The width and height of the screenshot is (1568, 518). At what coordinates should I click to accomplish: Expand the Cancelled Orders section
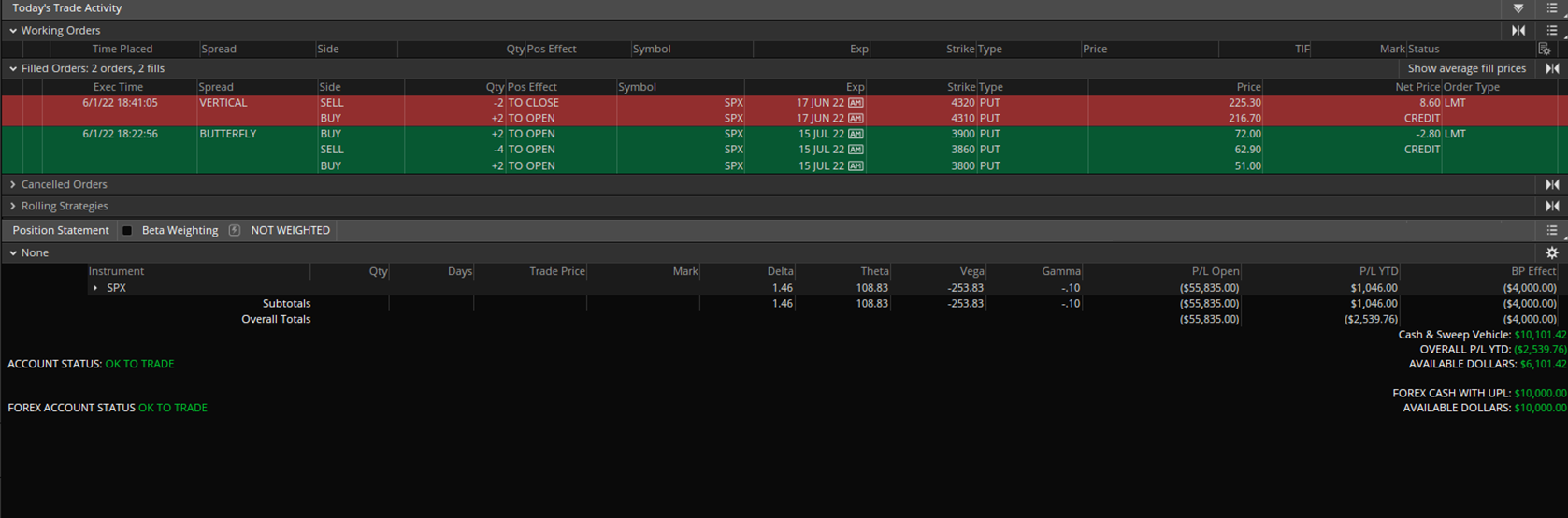click(13, 184)
